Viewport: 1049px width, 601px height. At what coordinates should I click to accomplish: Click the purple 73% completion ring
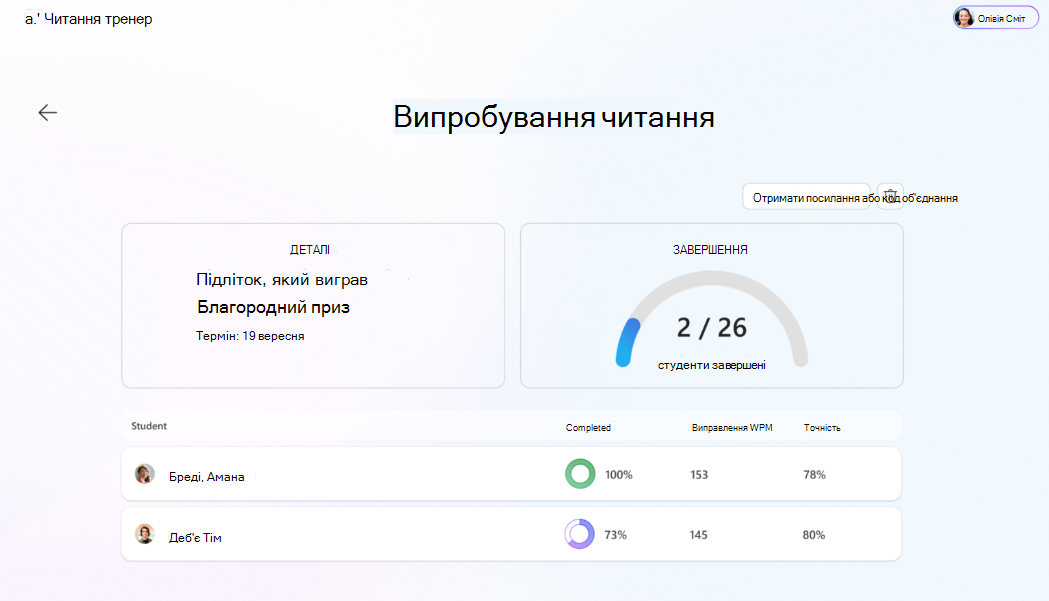[579, 534]
